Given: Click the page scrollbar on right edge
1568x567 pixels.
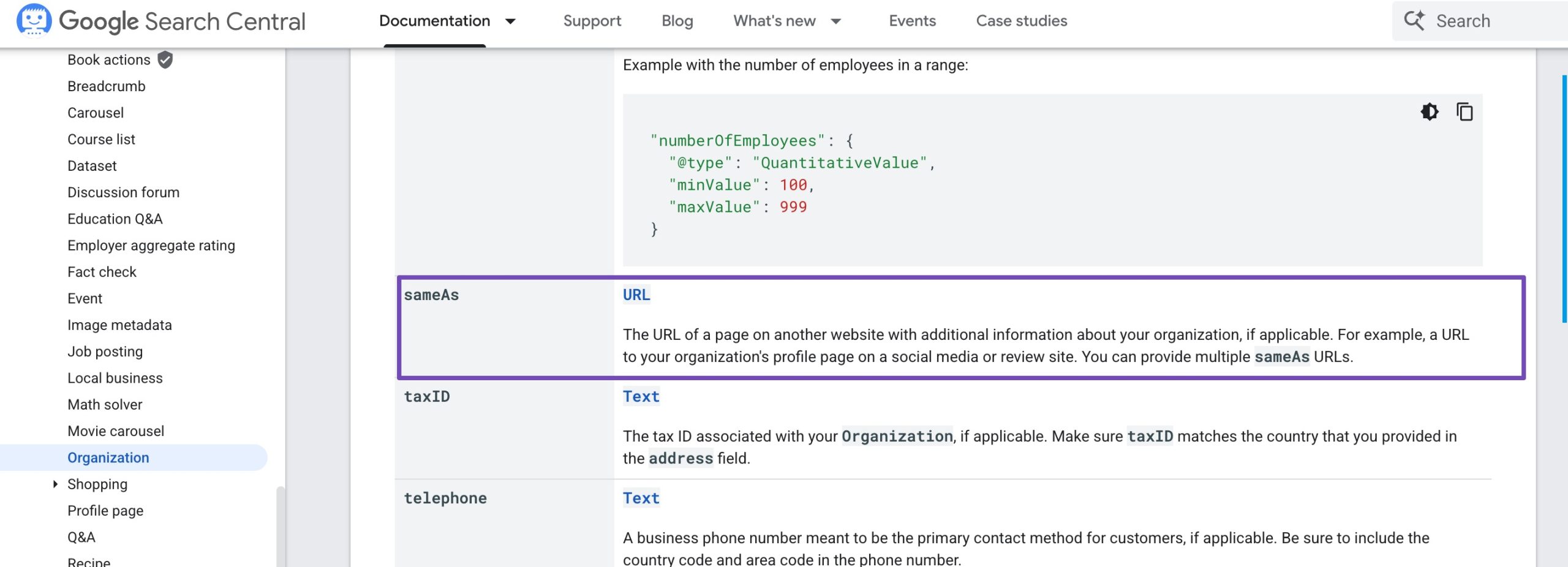Looking at the screenshot, I should [1565, 200].
